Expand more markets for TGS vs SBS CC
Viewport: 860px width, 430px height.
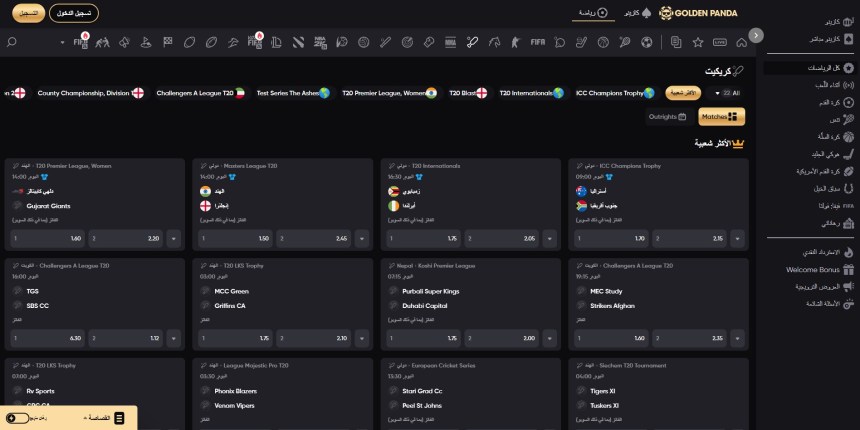click(x=174, y=338)
